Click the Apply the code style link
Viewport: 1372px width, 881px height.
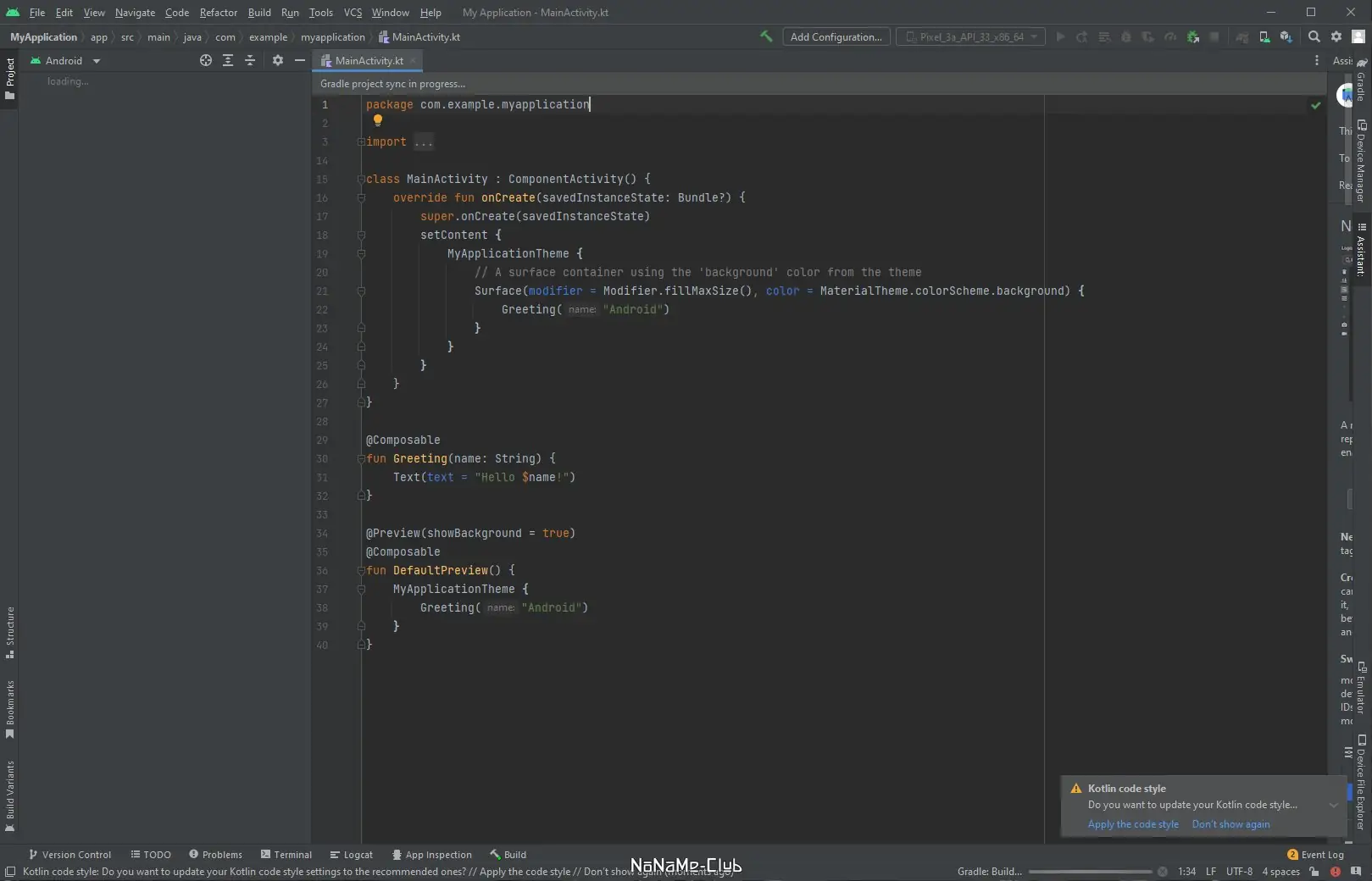click(1132, 824)
